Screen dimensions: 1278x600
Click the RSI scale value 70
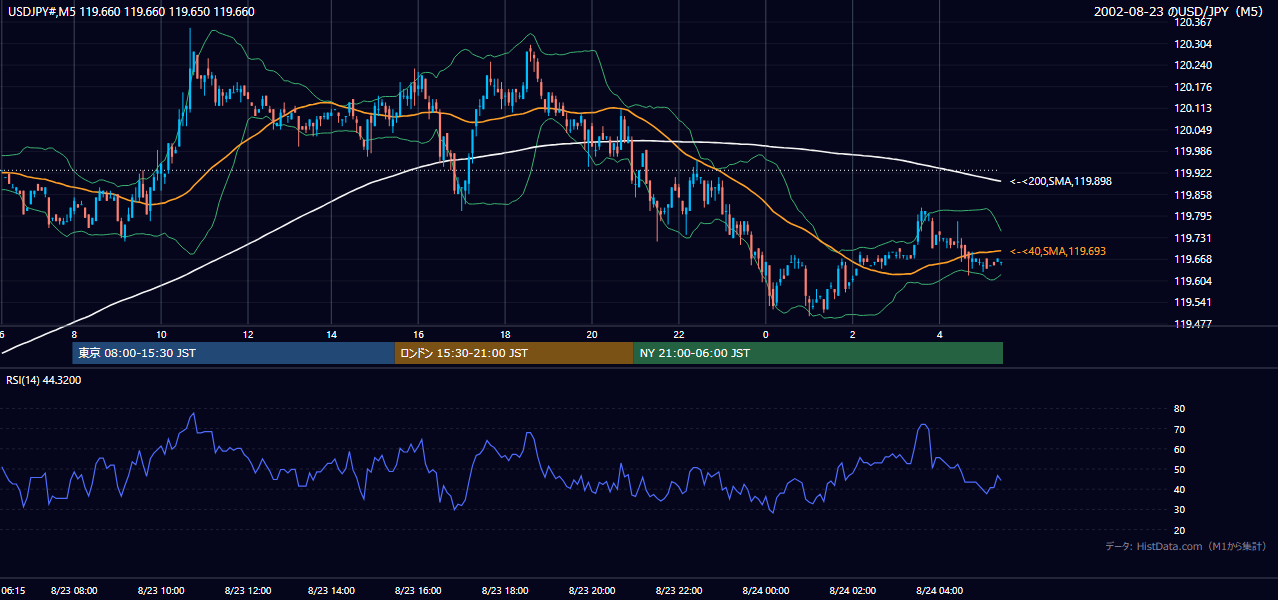1179,429
